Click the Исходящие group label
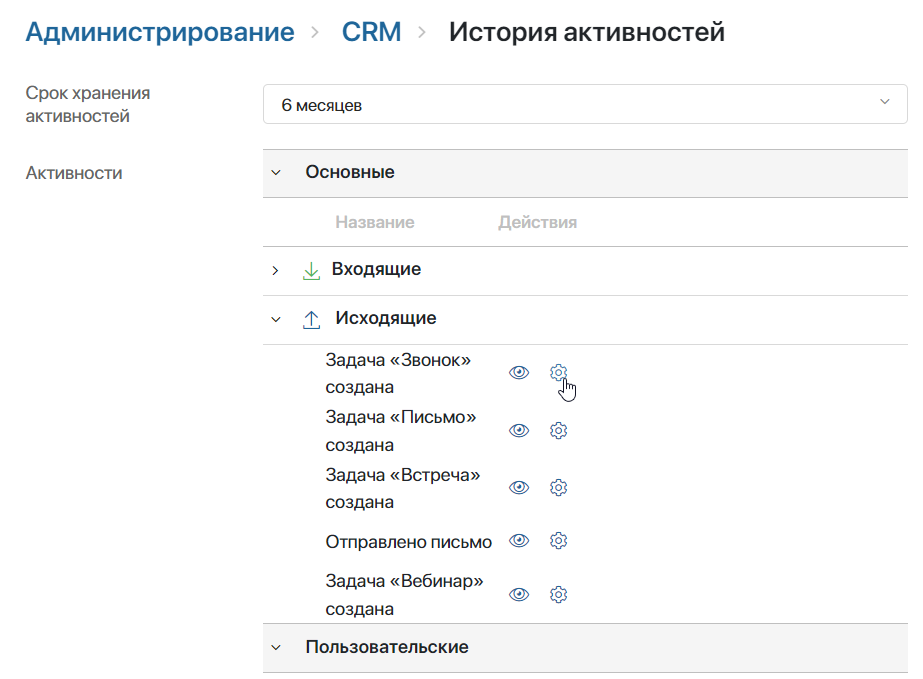The width and height of the screenshot is (923, 679). pos(386,318)
